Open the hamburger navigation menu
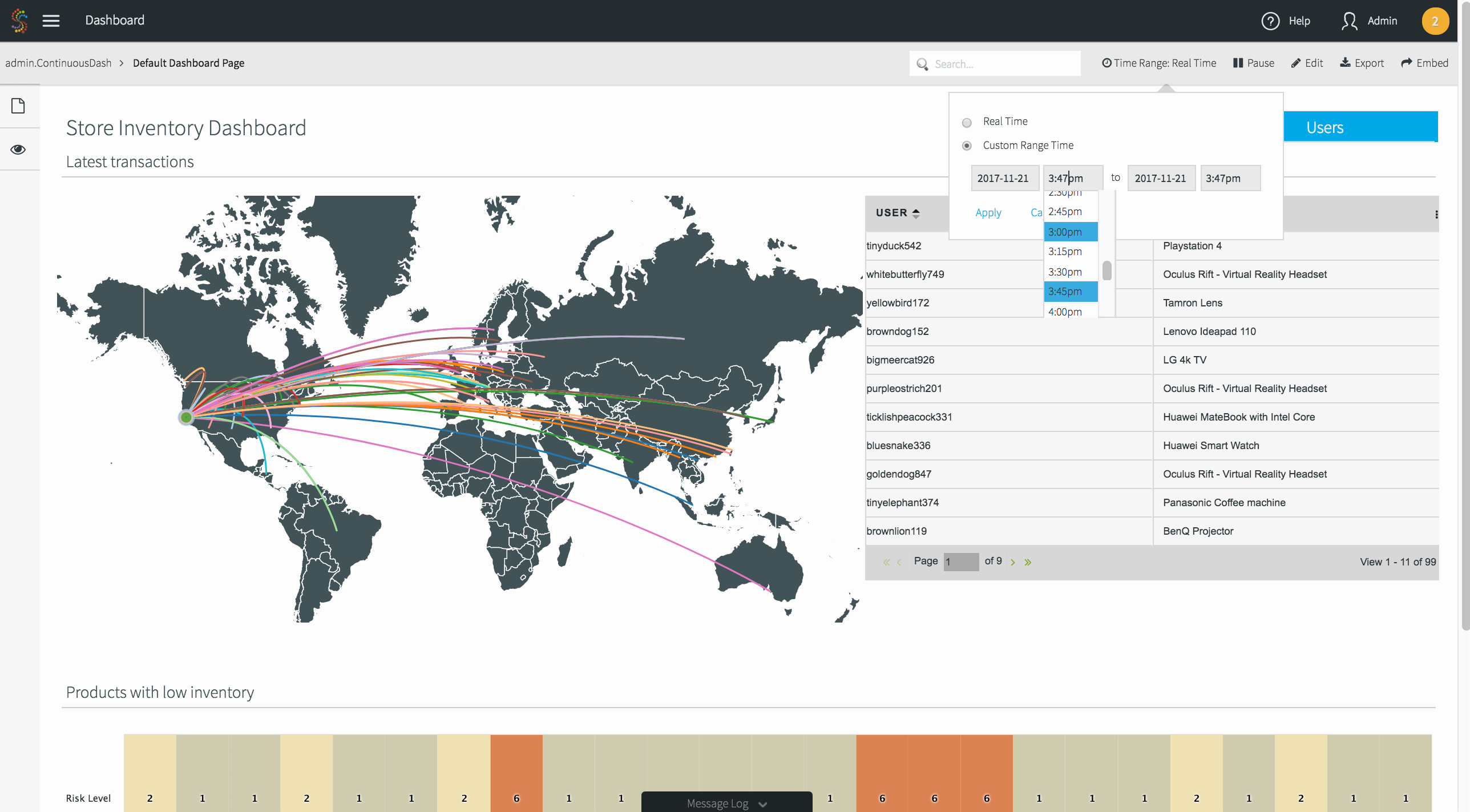 click(x=51, y=21)
